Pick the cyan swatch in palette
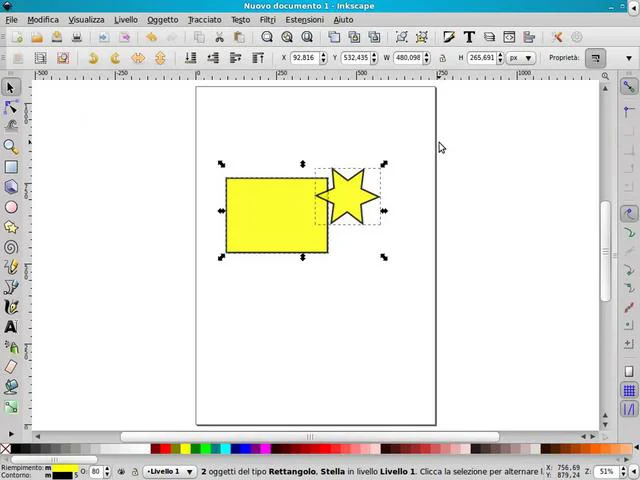 coord(225,449)
